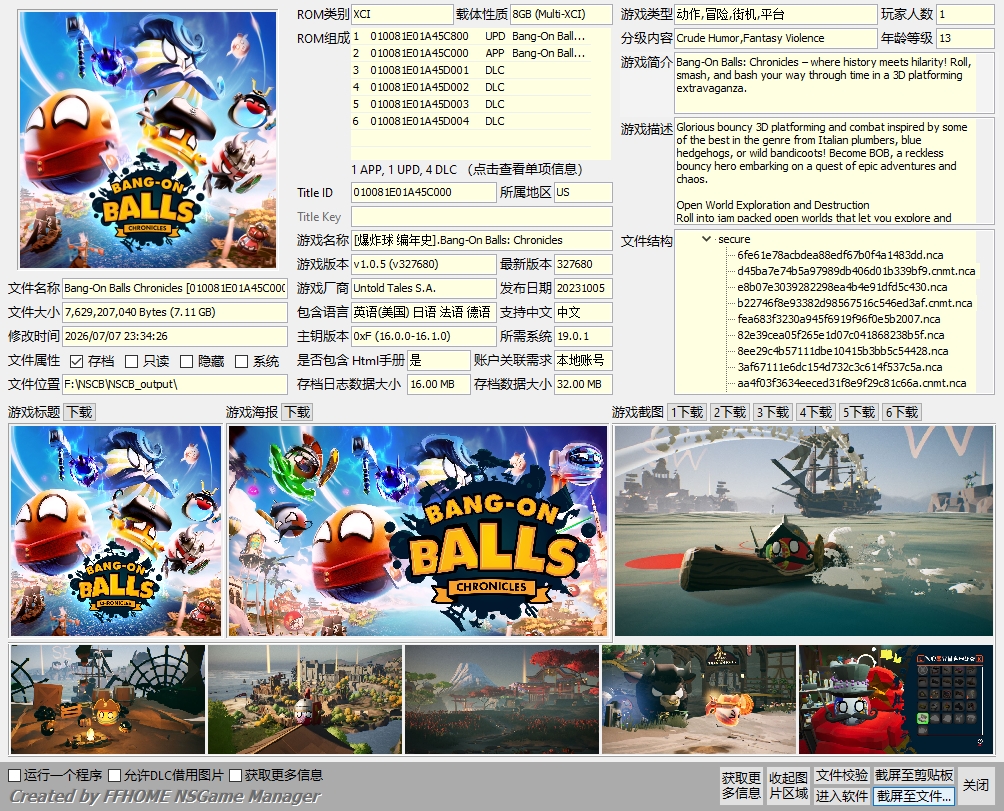Toggle the 存档 file attribute checkbox
Image resolution: width=1004 pixels, height=811 pixels.
76,362
